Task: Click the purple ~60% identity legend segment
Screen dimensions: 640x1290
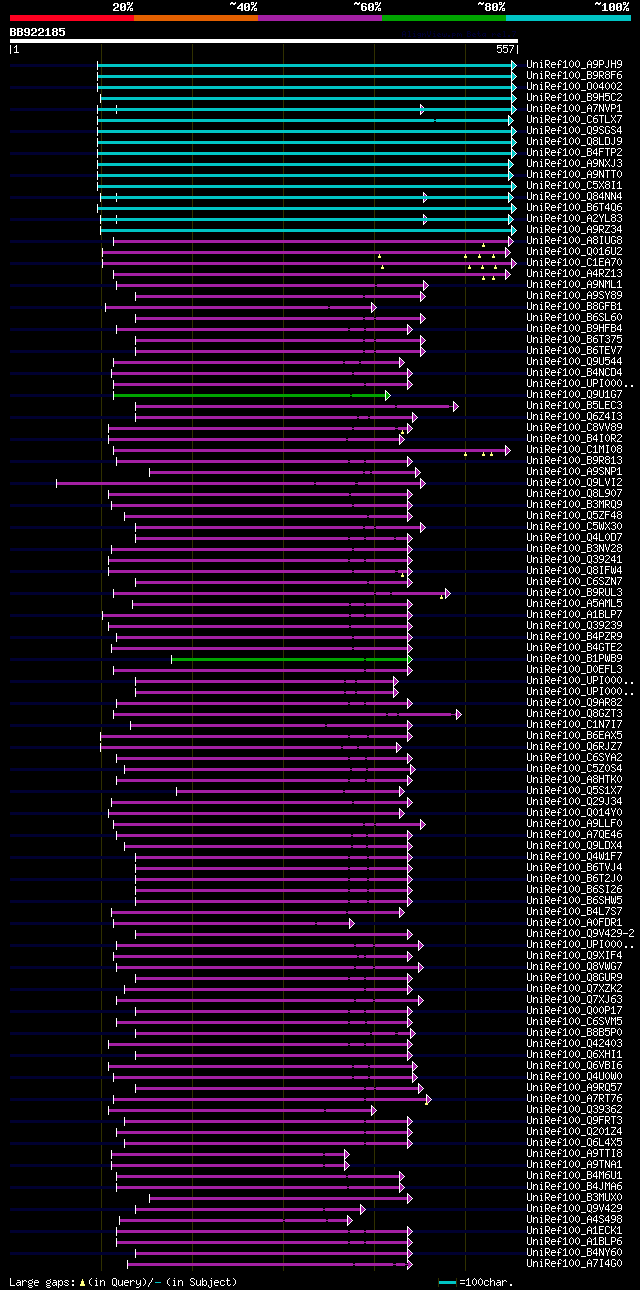Action: pyautogui.click(x=320, y=17)
